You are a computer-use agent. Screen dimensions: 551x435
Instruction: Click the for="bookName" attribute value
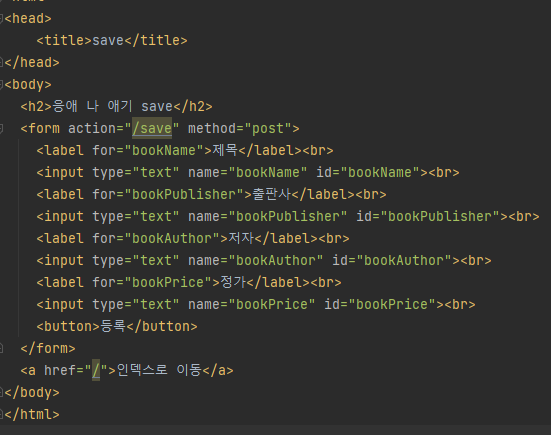point(164,150)
